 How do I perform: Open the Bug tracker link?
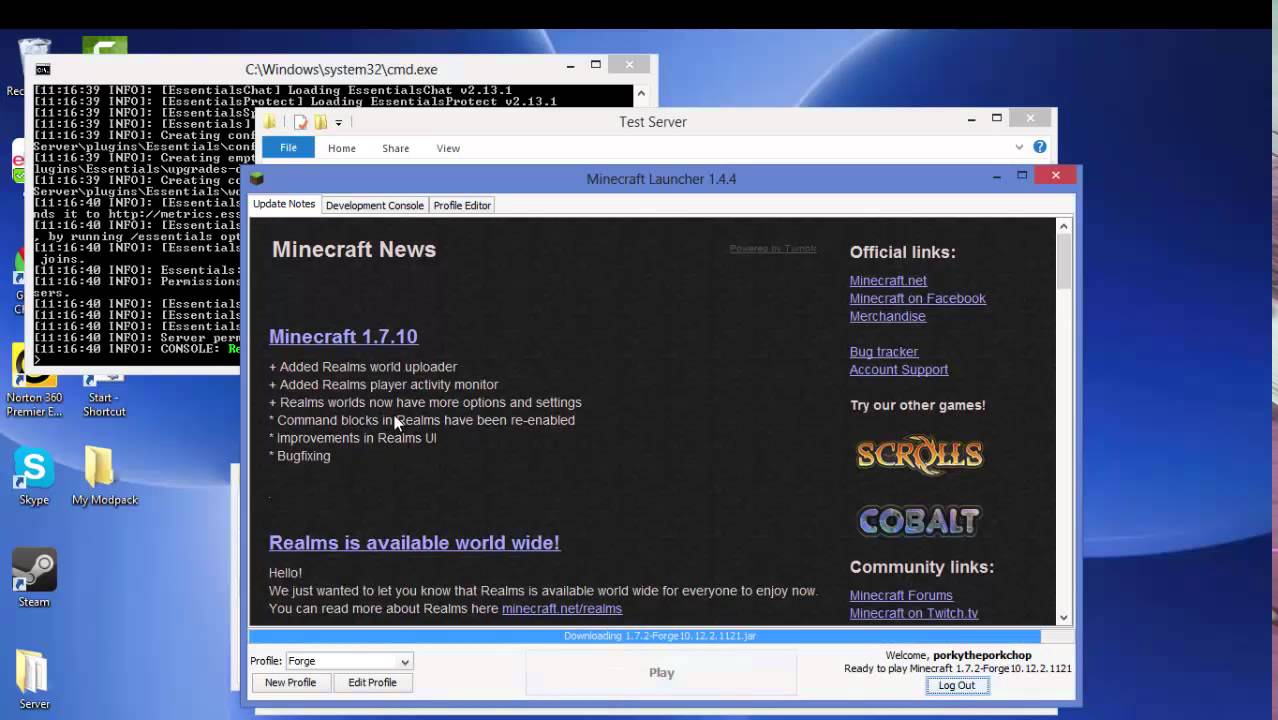(884, 352)
